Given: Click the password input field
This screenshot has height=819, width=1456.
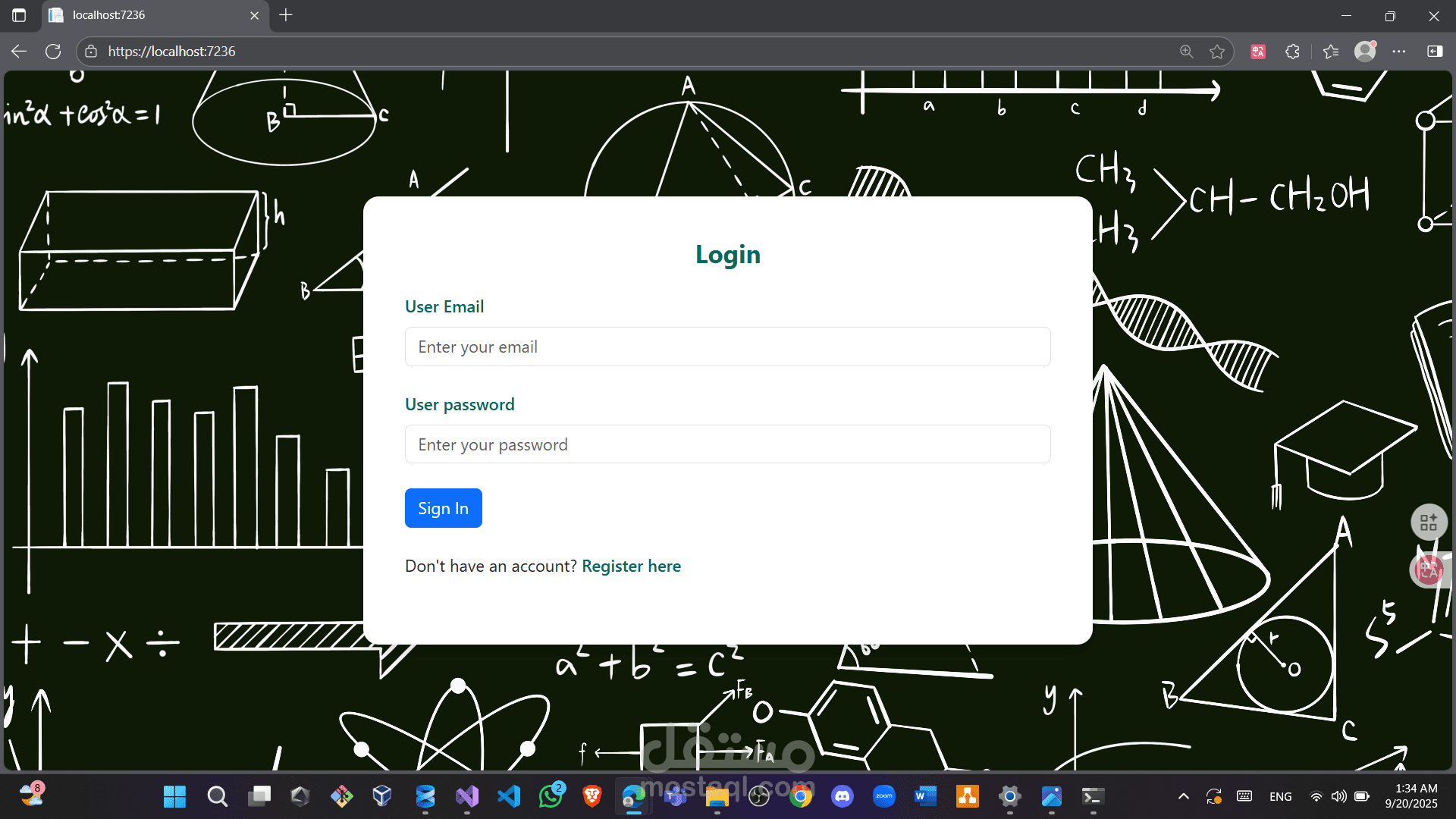Looking at the screenshot, I should [x=727, y=444].
